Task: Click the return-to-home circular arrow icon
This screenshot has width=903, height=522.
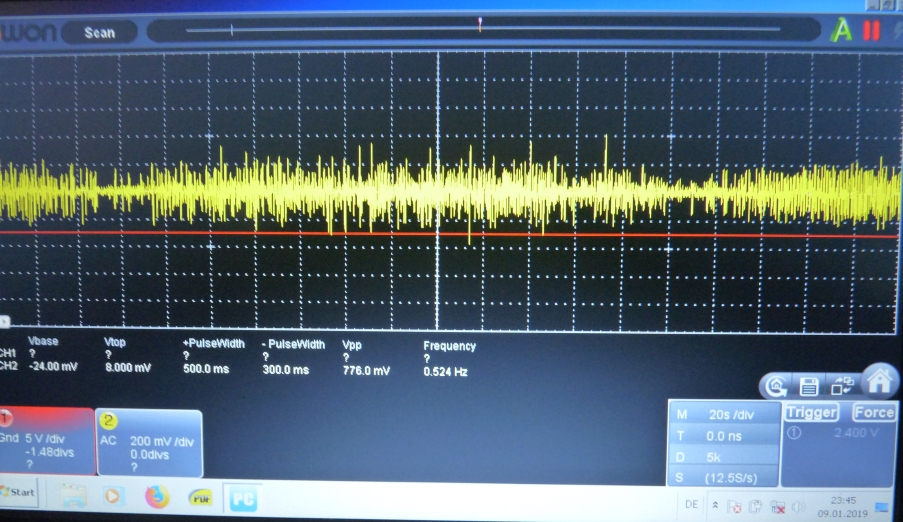Action: coord(776,386)
